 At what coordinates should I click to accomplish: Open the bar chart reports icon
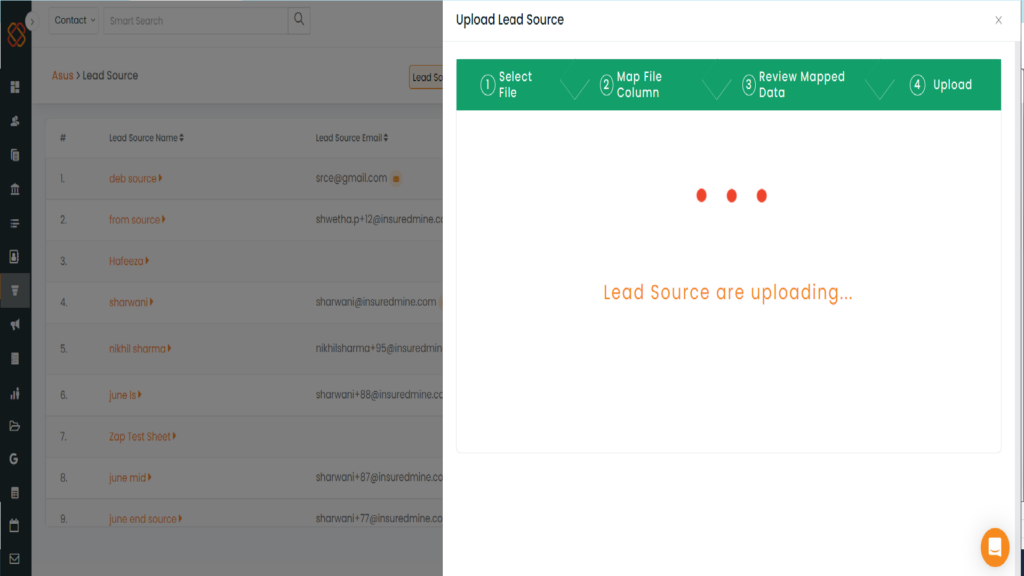15,392
